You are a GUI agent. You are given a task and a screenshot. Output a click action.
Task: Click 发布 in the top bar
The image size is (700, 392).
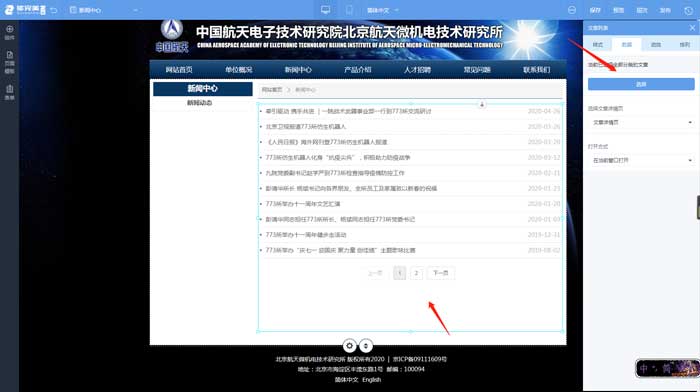[x=665, y=10]
